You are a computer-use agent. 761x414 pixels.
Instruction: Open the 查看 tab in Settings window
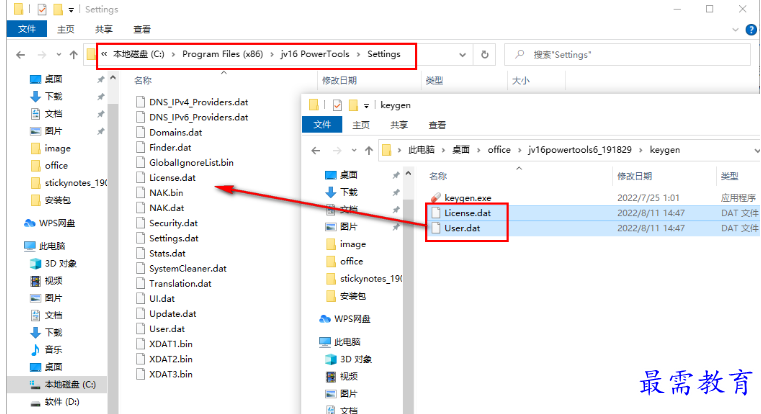click(142, 29)
